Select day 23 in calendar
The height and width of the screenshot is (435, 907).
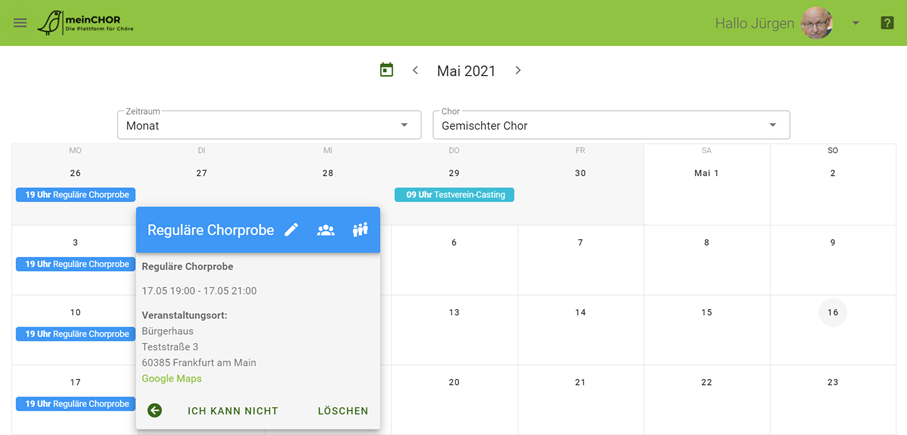click(832, 382)
